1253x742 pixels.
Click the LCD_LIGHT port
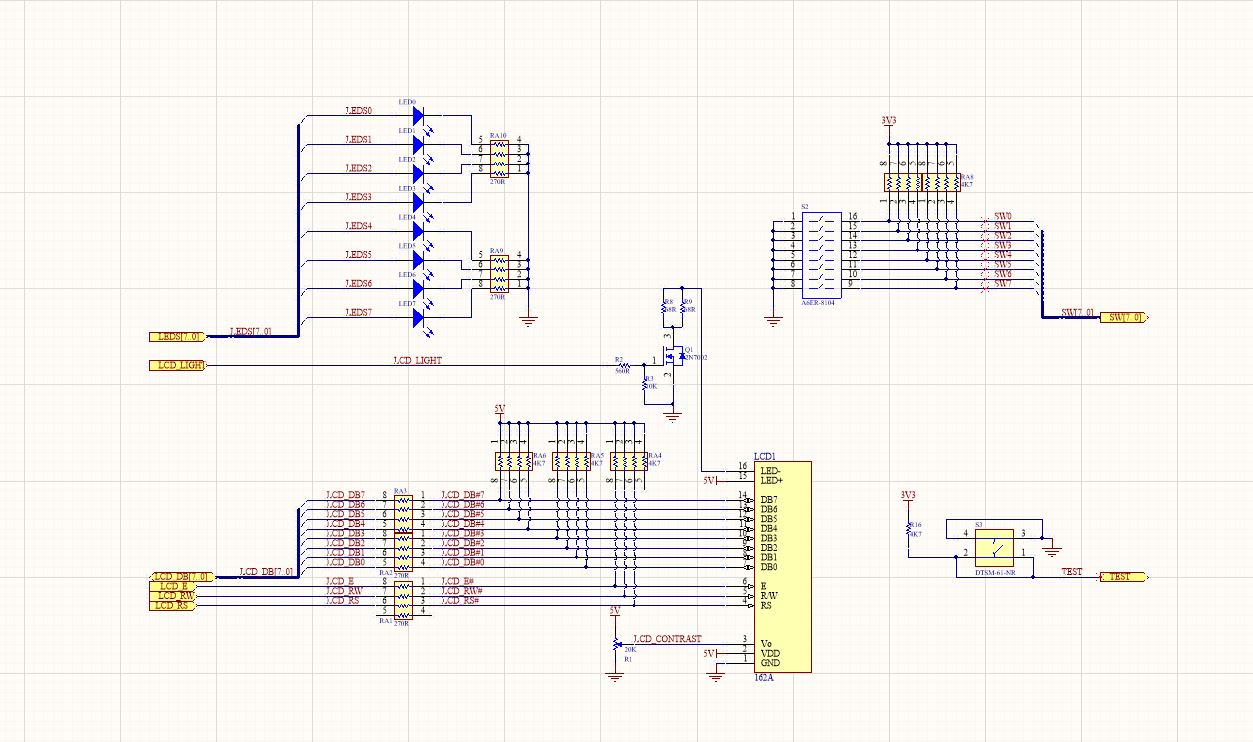[x=176, y=366]
